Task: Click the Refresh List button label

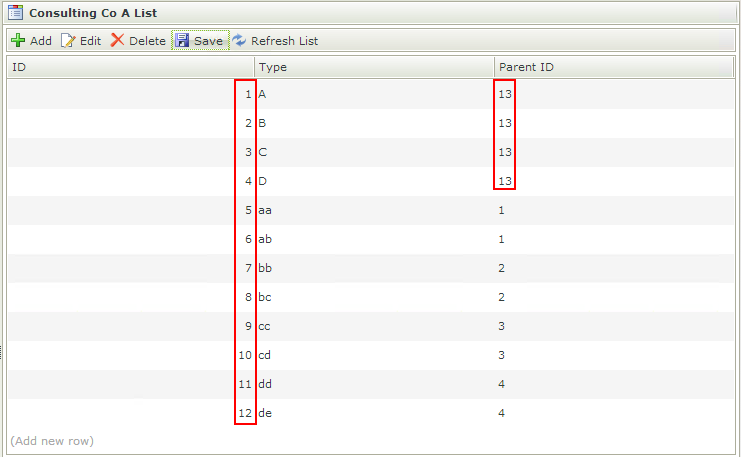Action: click(284, 41)
